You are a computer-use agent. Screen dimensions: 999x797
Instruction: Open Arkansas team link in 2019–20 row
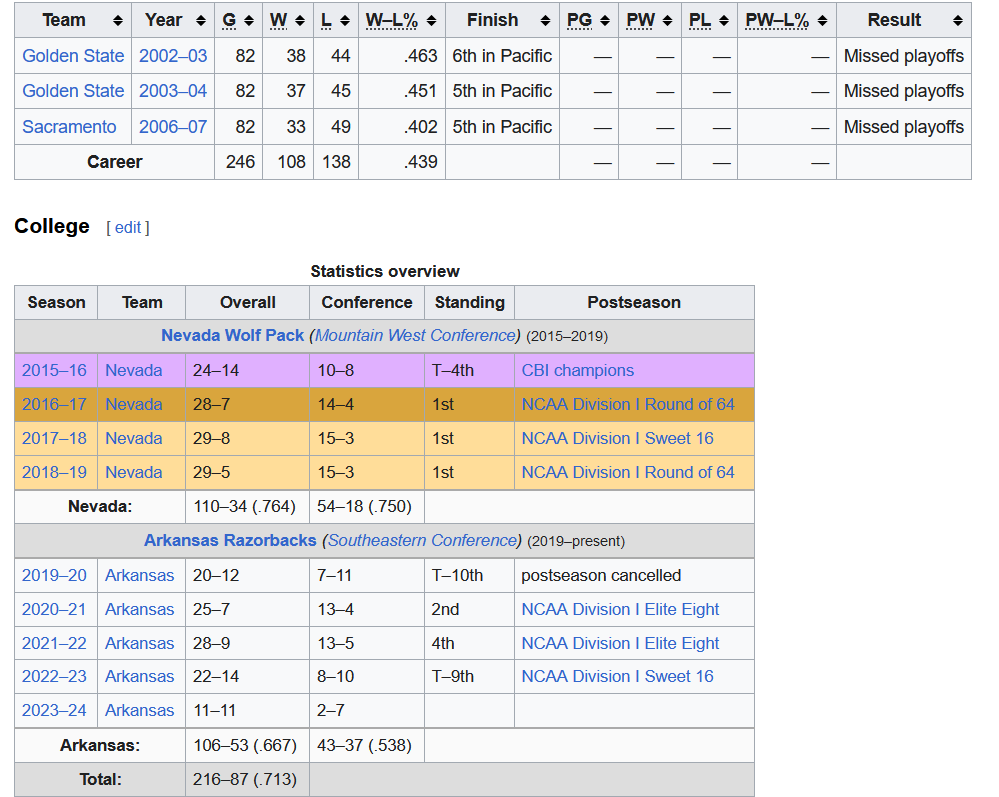coord(140,575)
